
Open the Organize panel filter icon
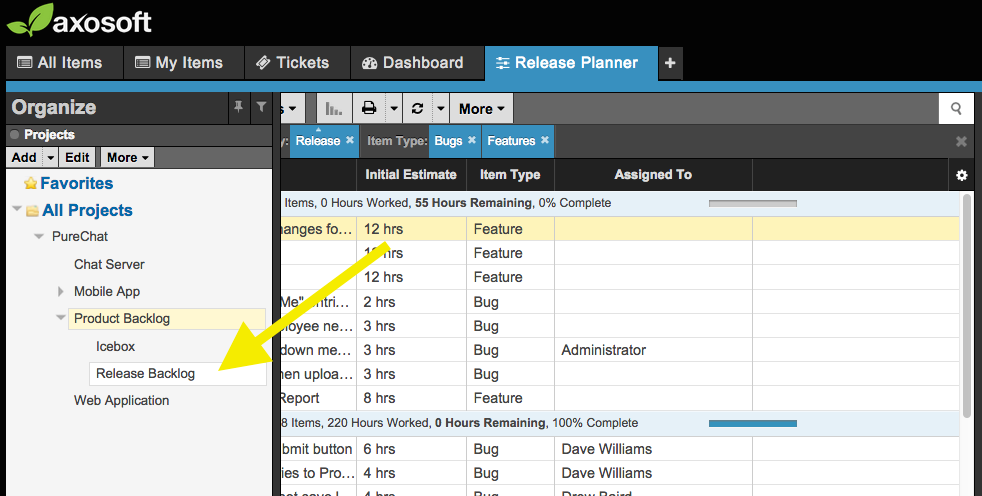262,107
